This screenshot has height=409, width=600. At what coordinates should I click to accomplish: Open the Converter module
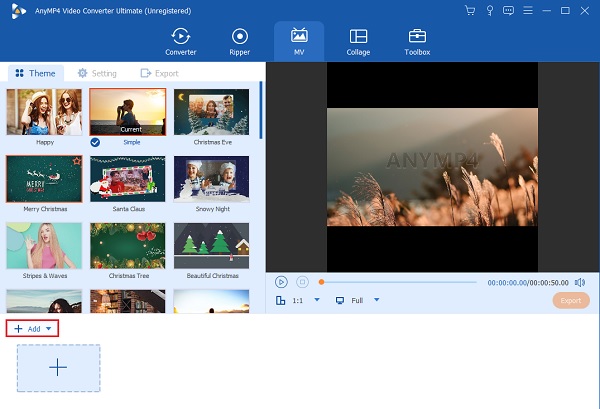181,42
